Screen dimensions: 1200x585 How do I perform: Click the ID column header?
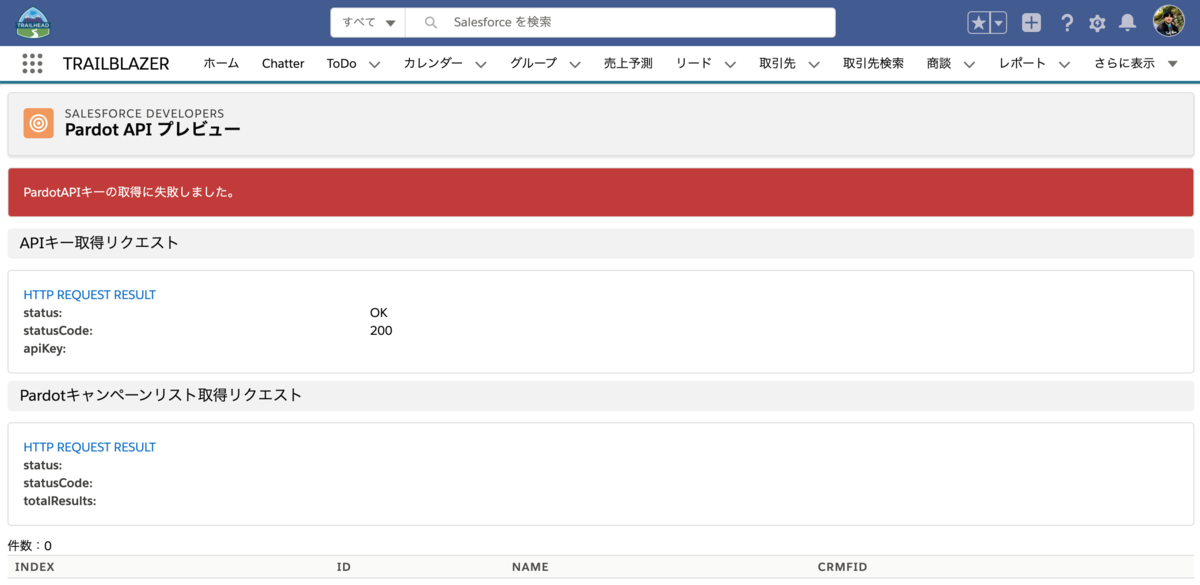pyautogui.click(x=344, y=567)
